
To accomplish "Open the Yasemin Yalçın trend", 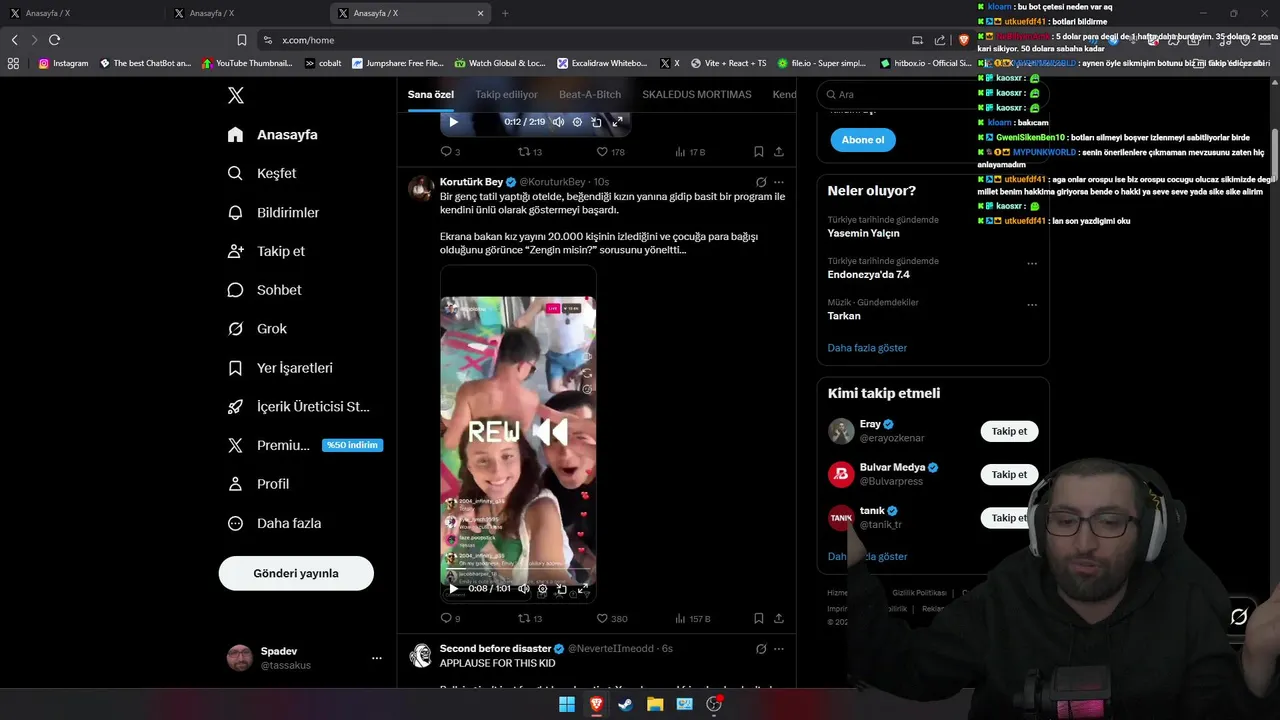I will (863, 233).
